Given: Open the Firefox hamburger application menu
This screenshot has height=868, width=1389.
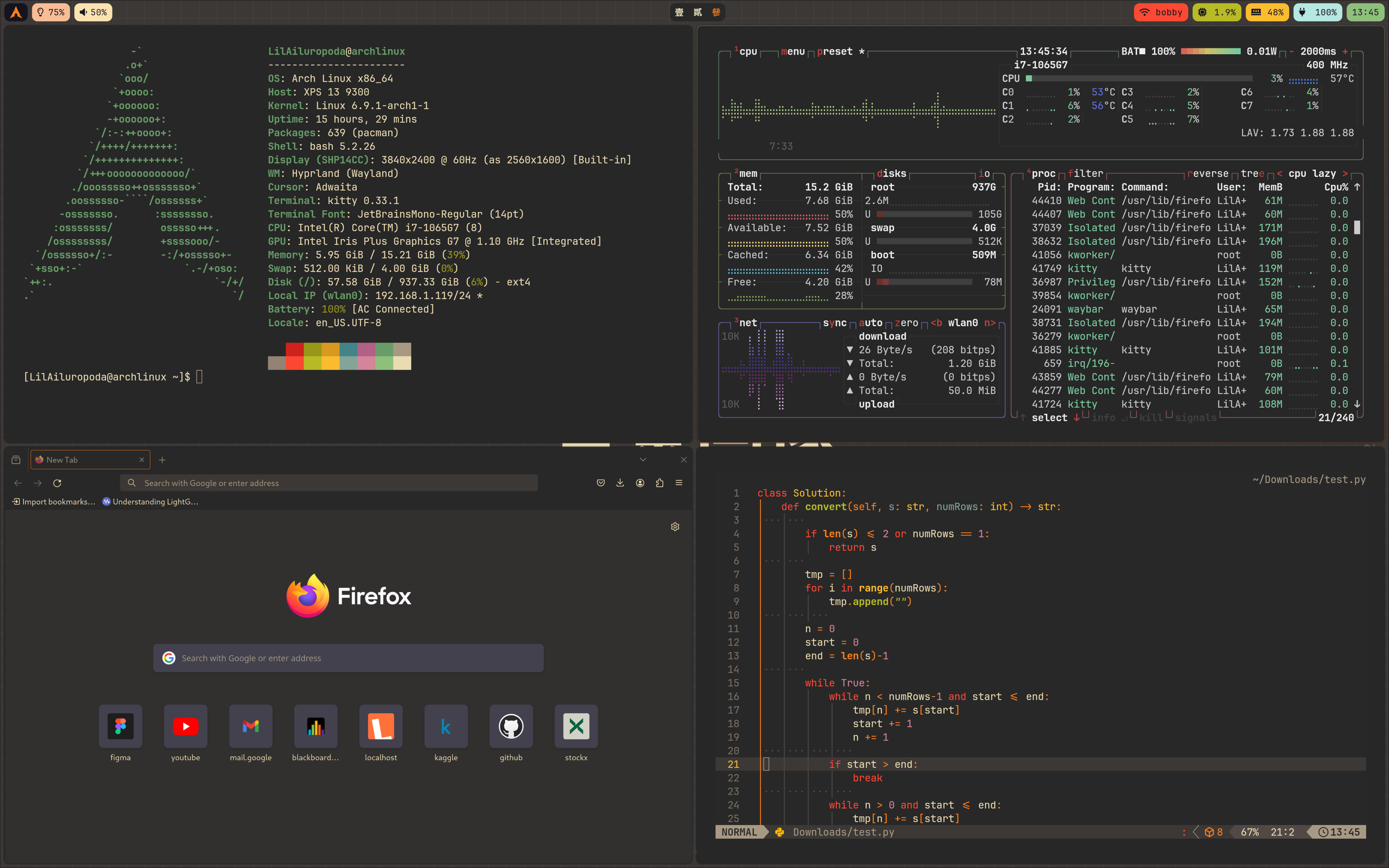Looking at the screenshot, I should coord(679,483).
